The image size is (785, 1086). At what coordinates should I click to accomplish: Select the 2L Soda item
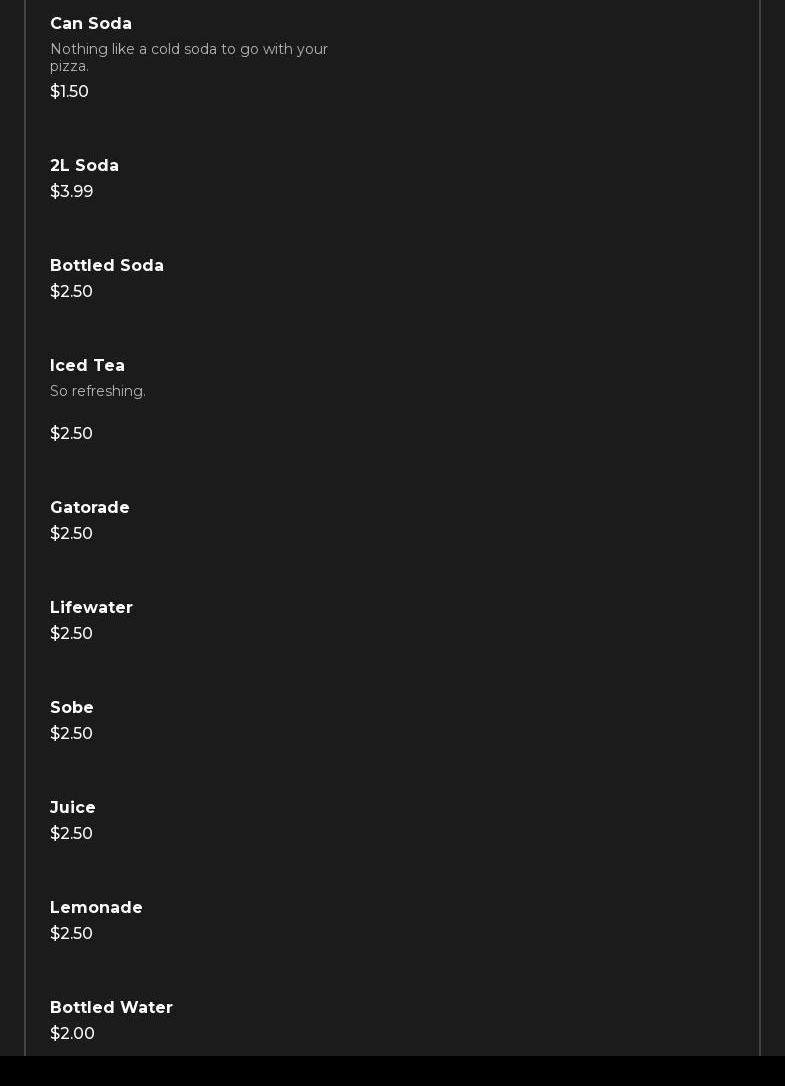[84, 166]
